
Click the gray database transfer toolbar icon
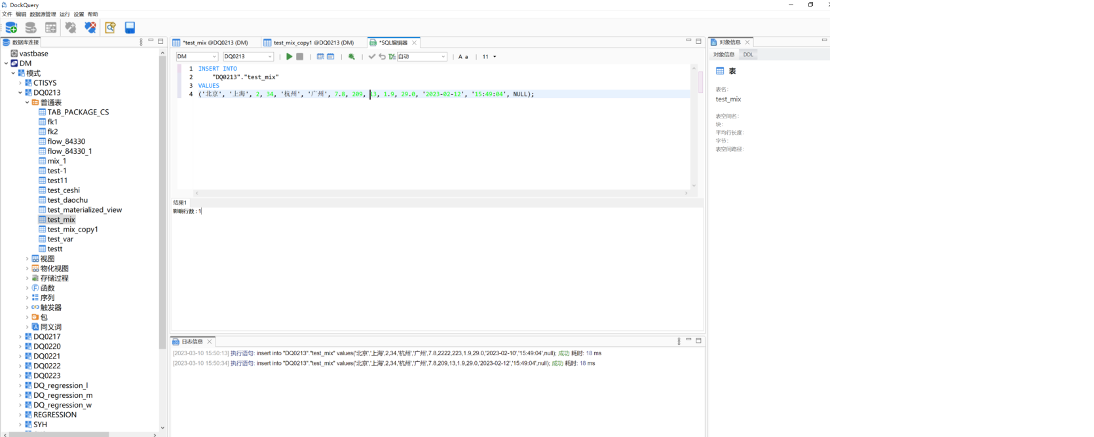(x=31, y=28)
